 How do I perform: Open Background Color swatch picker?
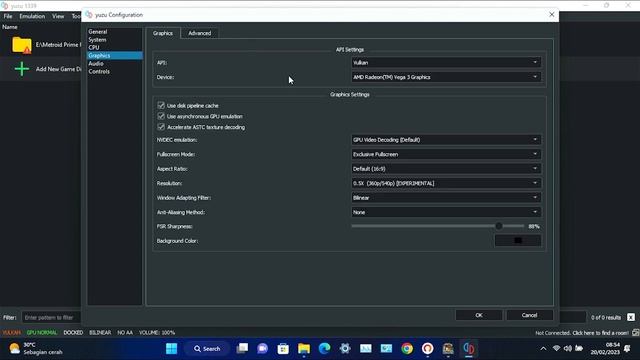pyautogui.click(x=518, y=240)
